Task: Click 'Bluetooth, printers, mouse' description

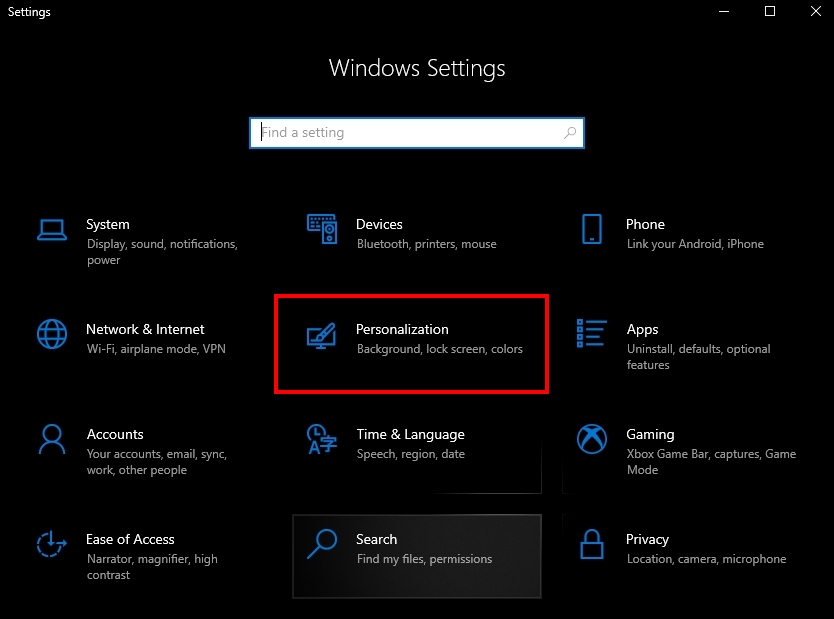Action: (427, 244)
